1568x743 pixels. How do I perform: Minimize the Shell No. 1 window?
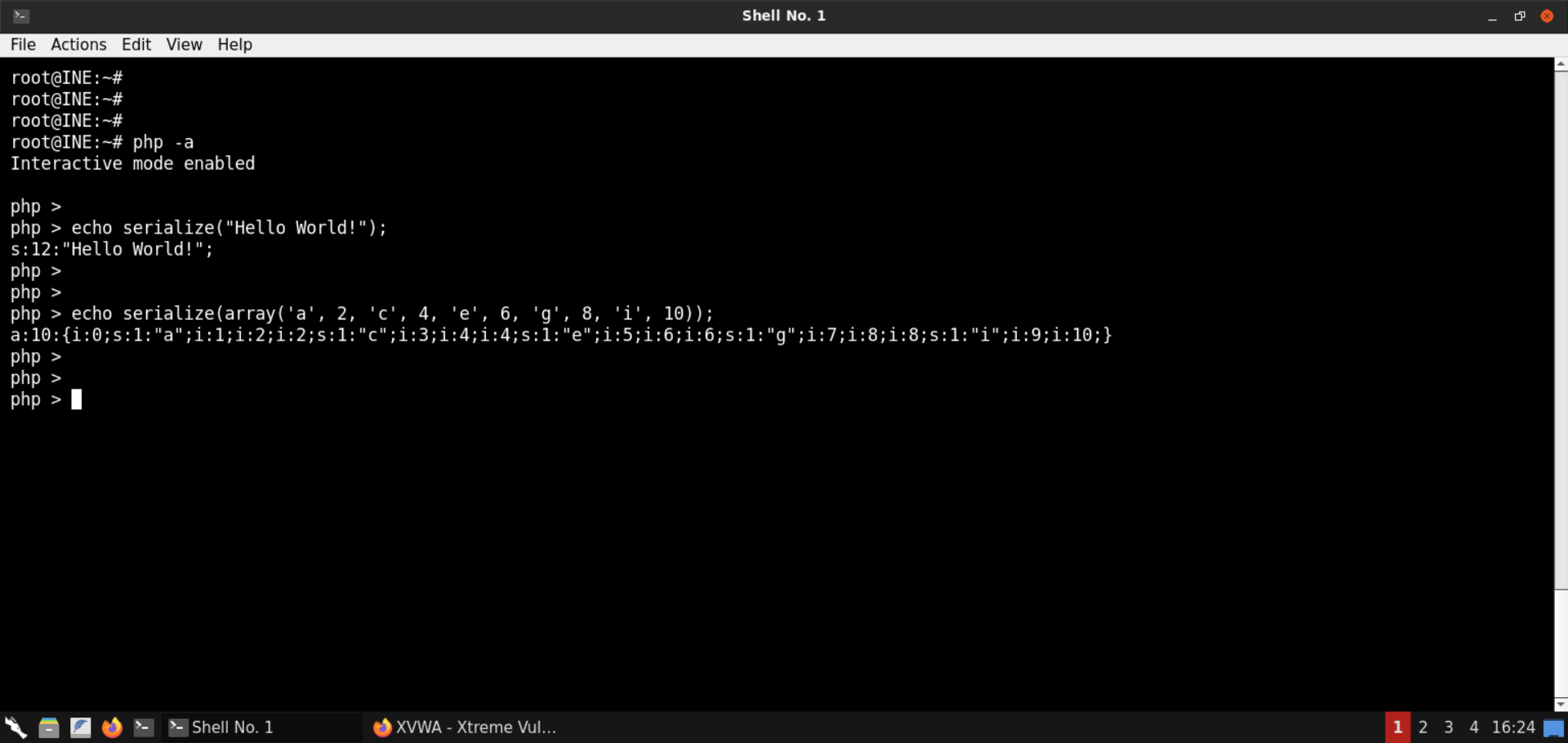[x=1492, y=16]
